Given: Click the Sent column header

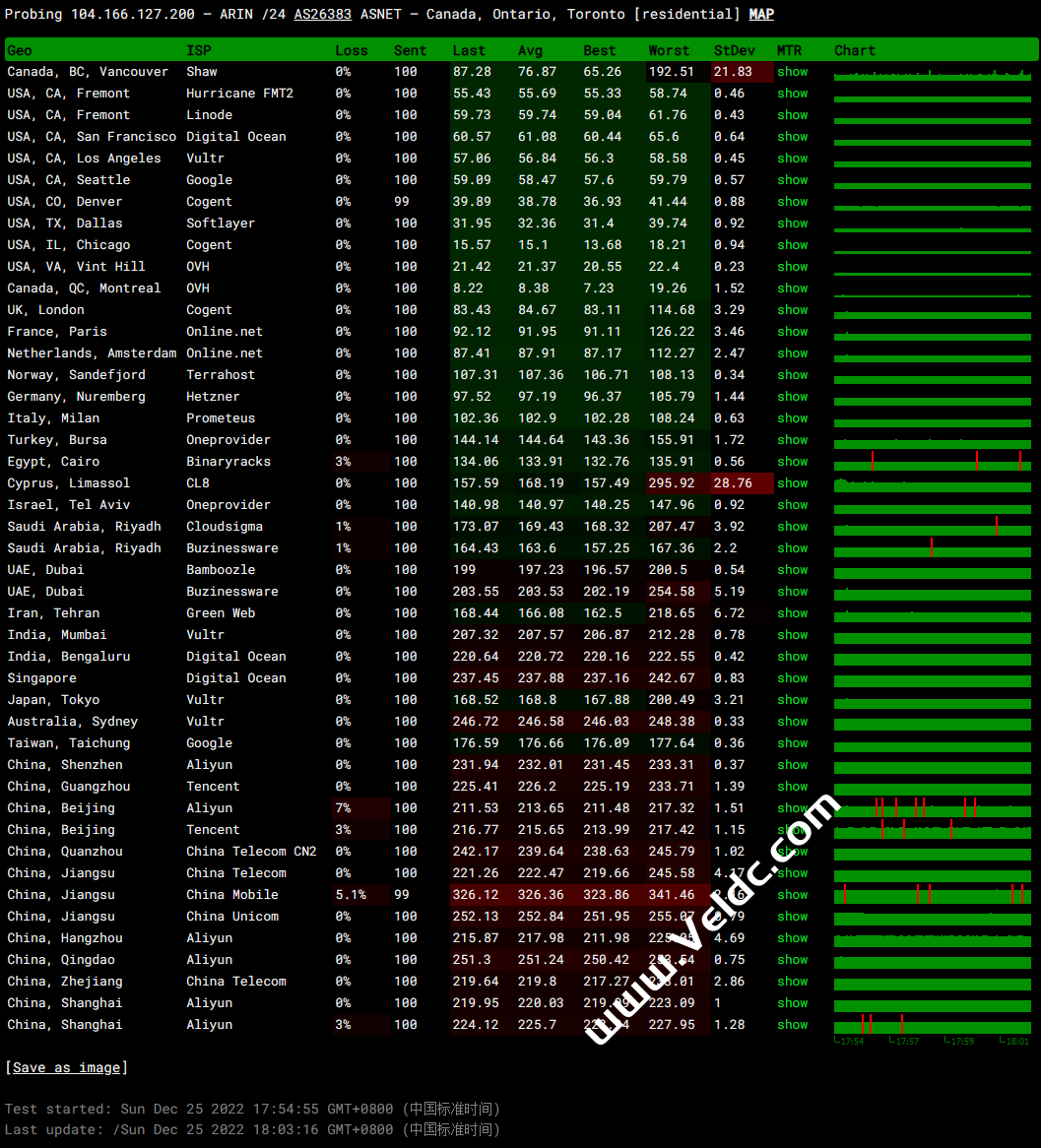Looking at the screenshot, I should tap(411, 50).
